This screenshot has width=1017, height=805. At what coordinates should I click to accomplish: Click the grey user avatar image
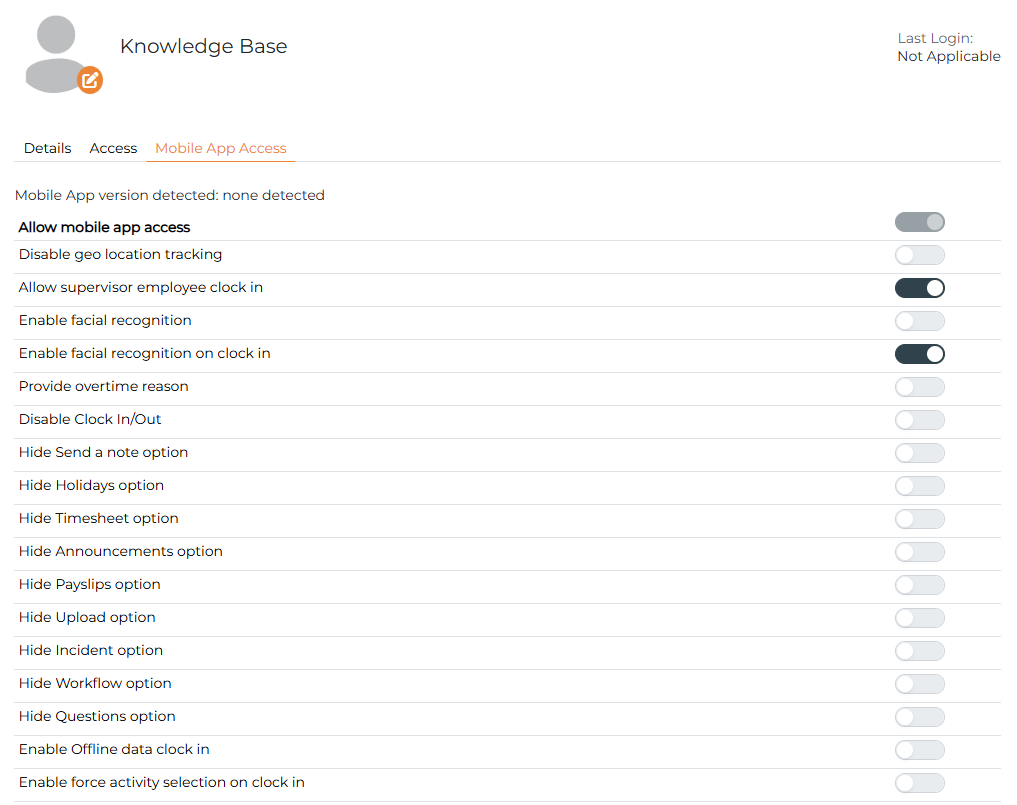56,54
